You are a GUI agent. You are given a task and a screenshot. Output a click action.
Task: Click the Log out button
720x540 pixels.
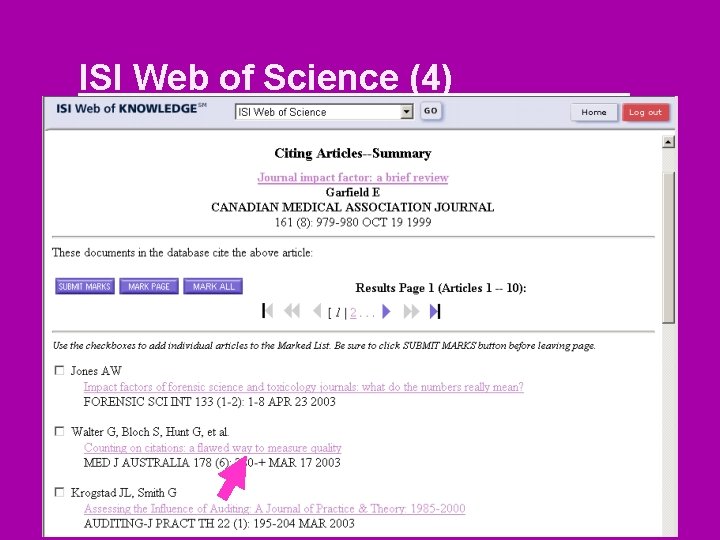(x=645, y=112)
